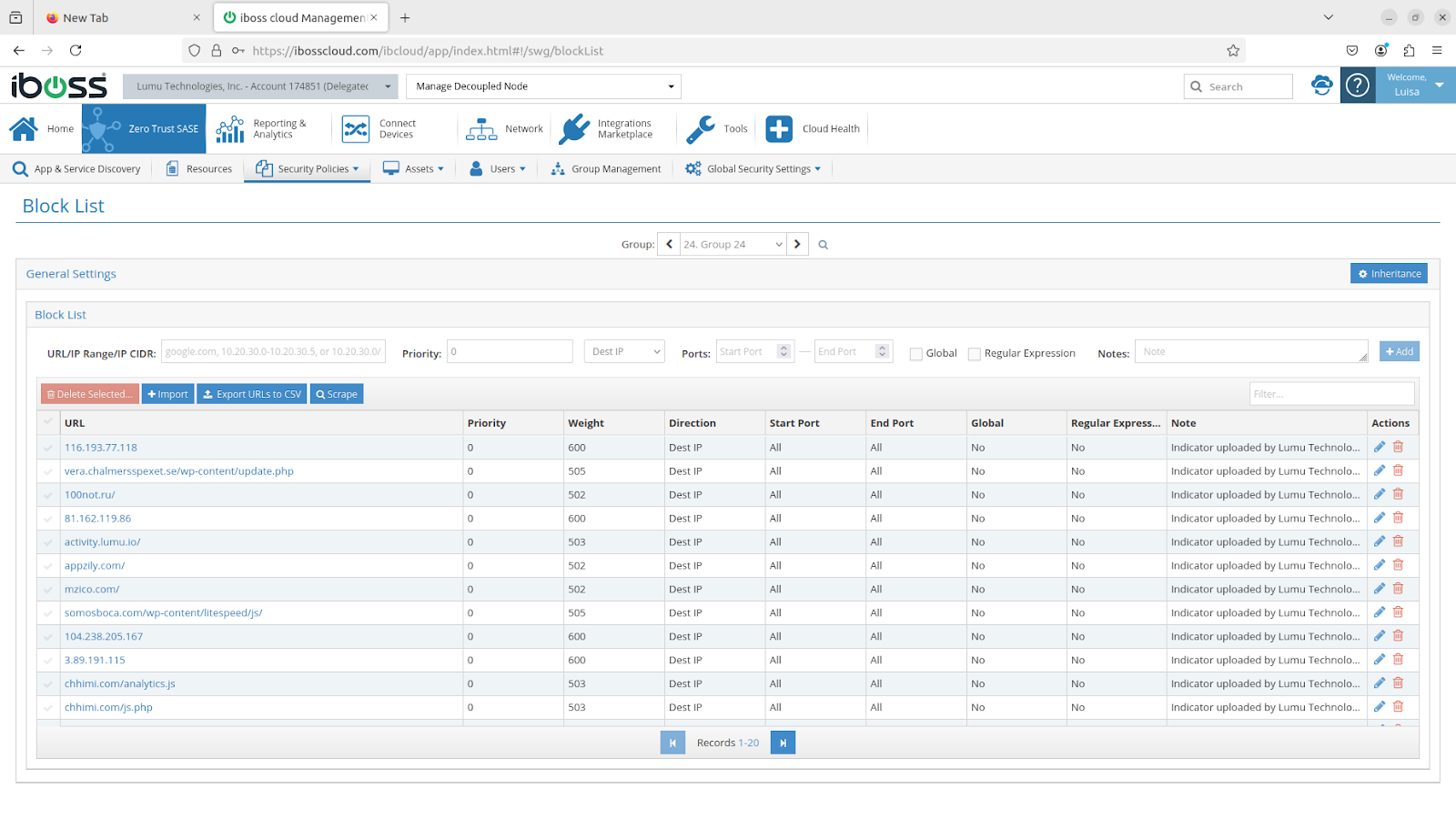Click the Export URLs to CSV button

click(x=252, y=394)
